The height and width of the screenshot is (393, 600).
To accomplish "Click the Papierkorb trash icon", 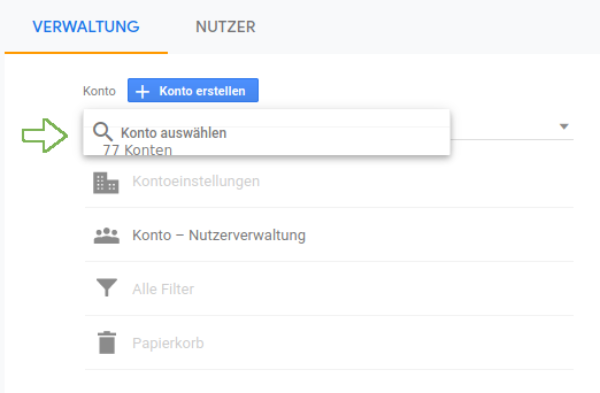I will point(107,342).
